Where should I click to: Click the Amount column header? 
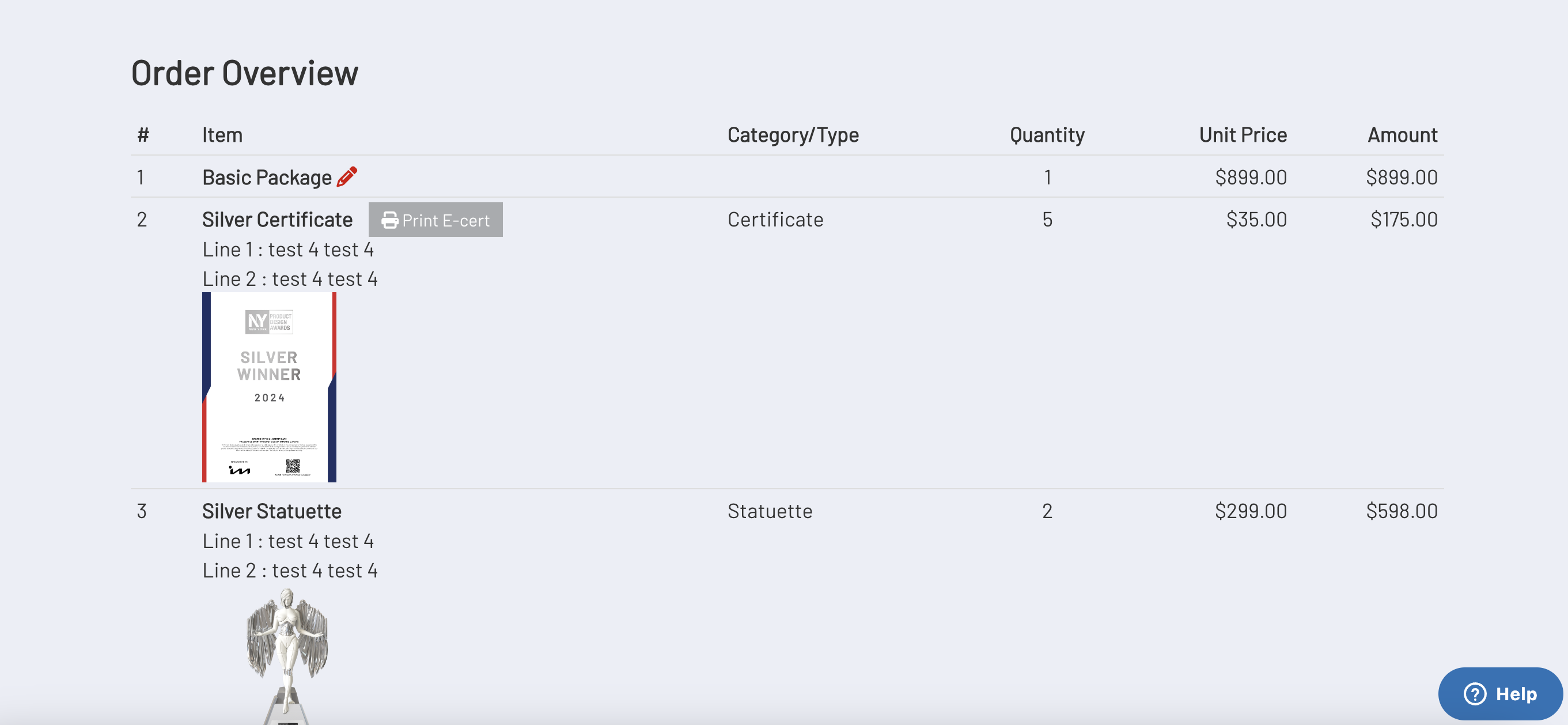click(x=1403, y=134)
